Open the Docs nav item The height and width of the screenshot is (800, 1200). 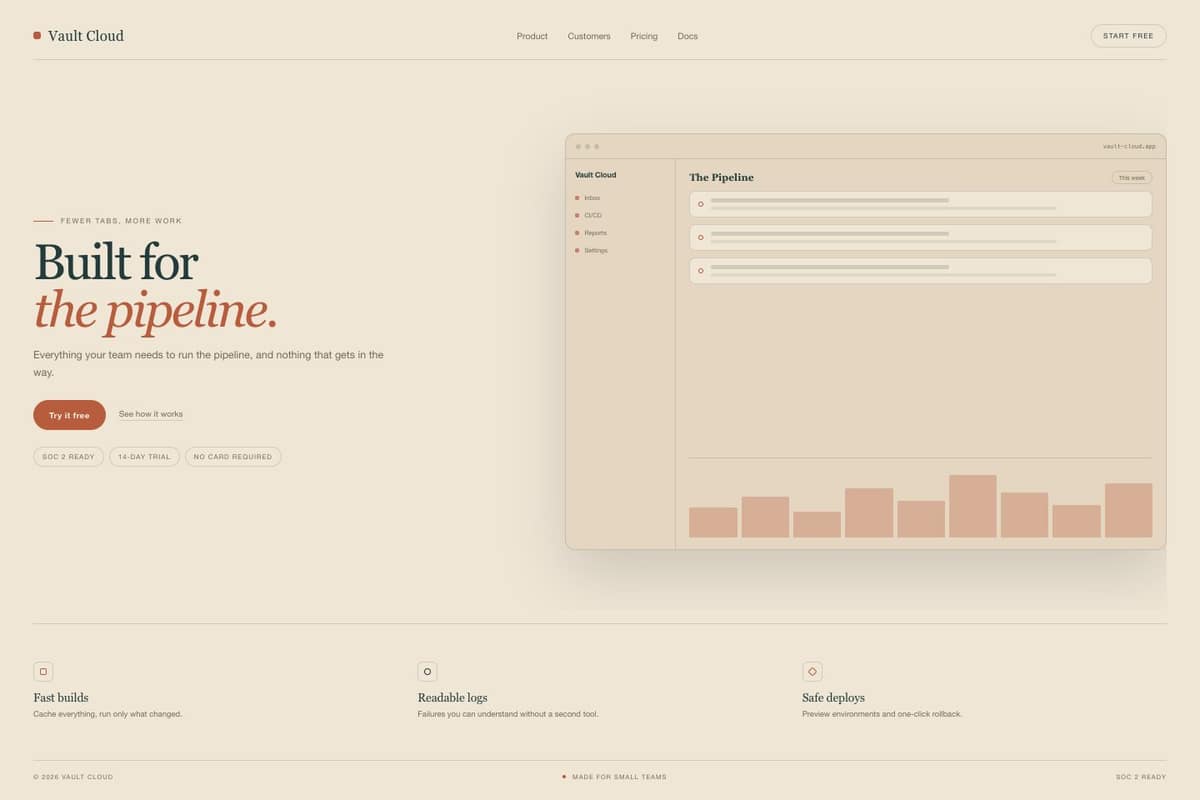pyautogui.click(x=688, y=36)
